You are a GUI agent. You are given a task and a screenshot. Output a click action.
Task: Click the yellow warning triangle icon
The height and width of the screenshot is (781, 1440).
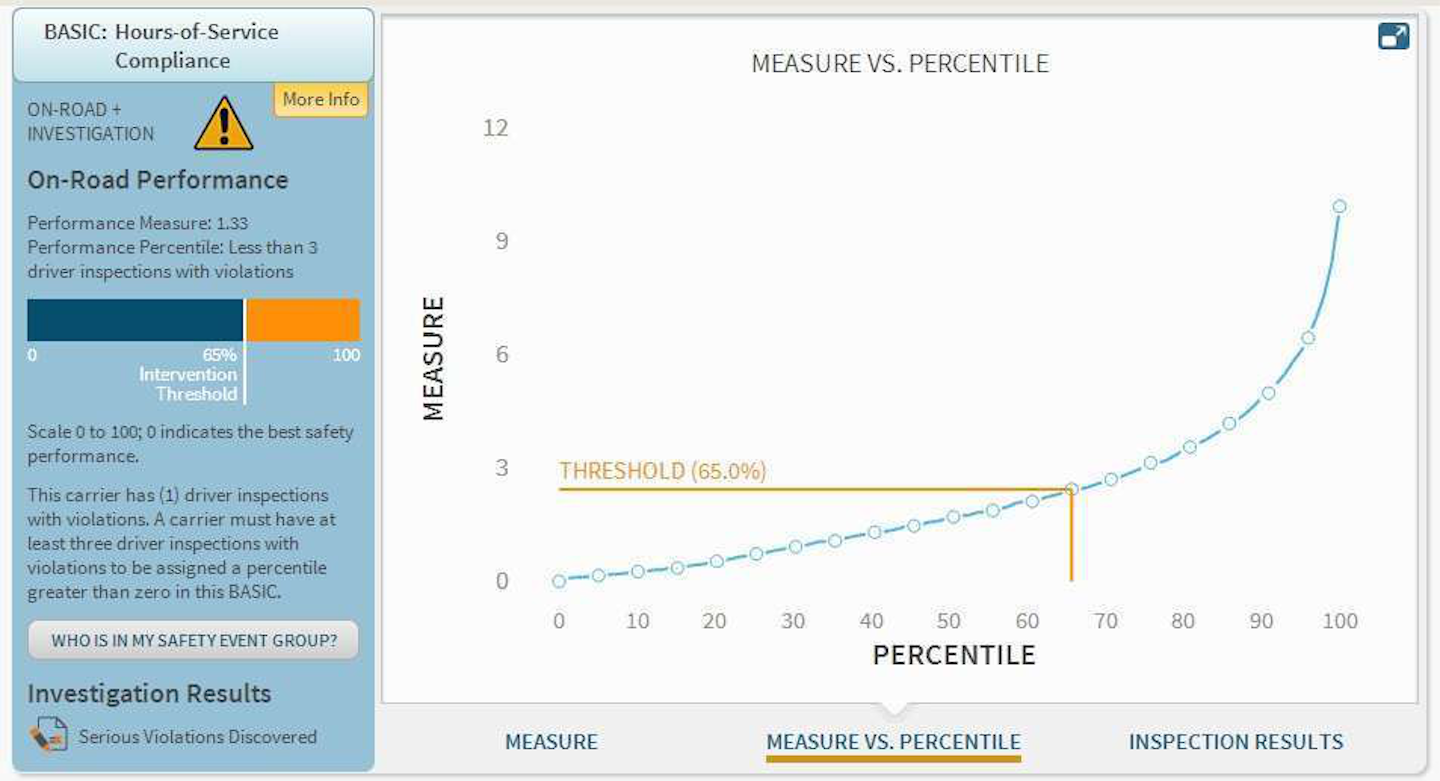(223, 124)
